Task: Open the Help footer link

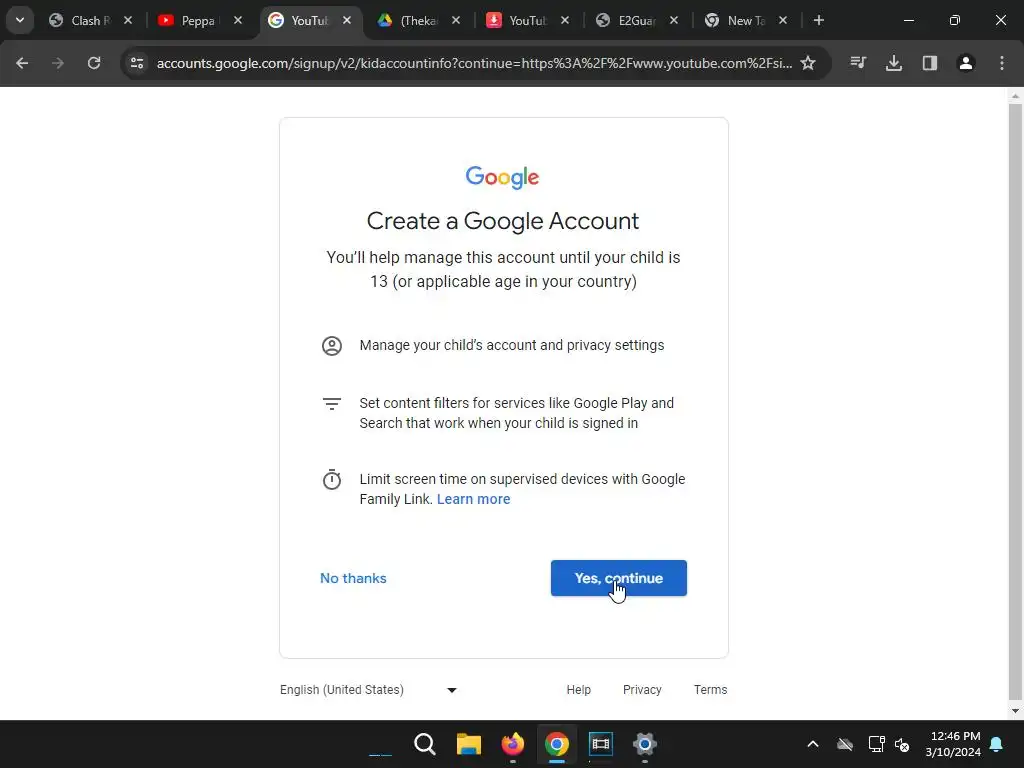Action: [x=579, y=690]
